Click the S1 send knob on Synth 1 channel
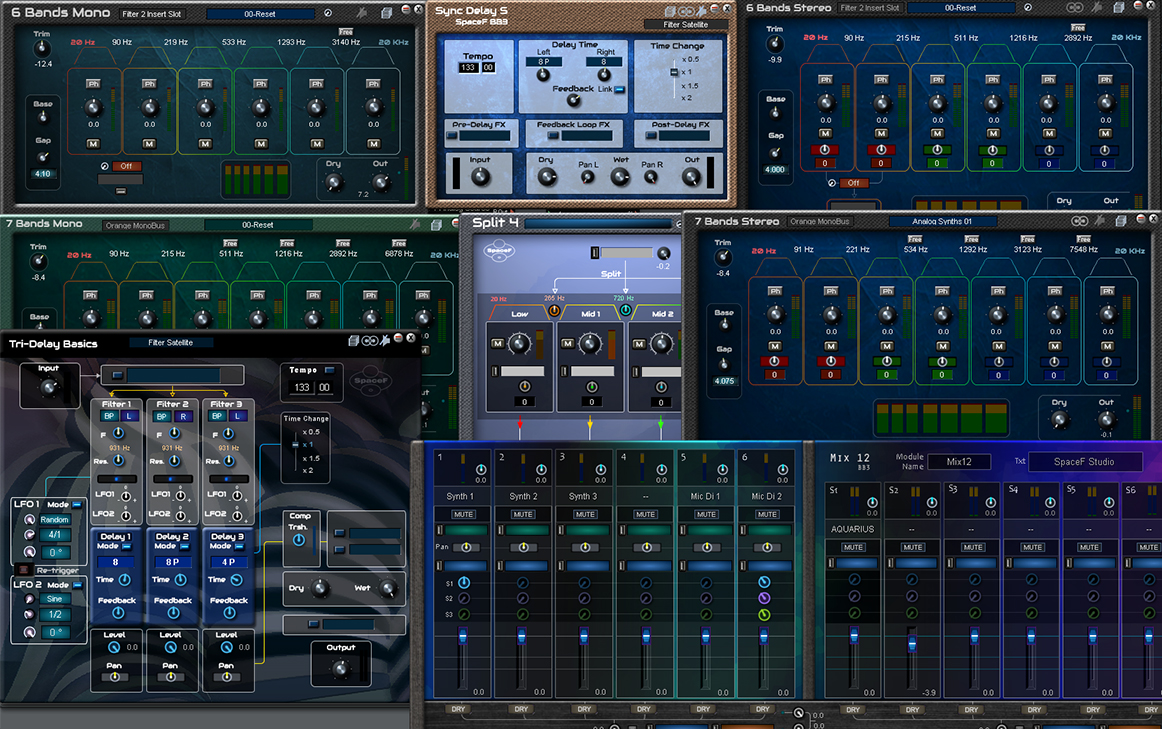The width and height of the screenshot is (1162, 729). [464, 582]
